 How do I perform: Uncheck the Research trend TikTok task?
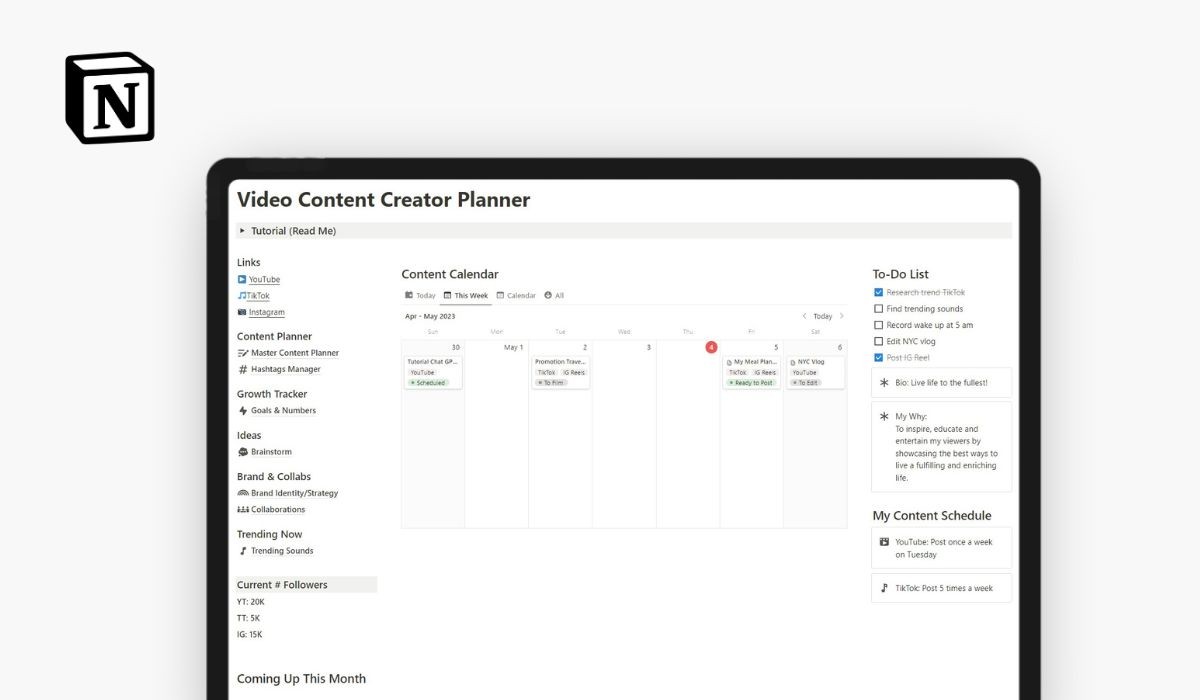(877, 292)
